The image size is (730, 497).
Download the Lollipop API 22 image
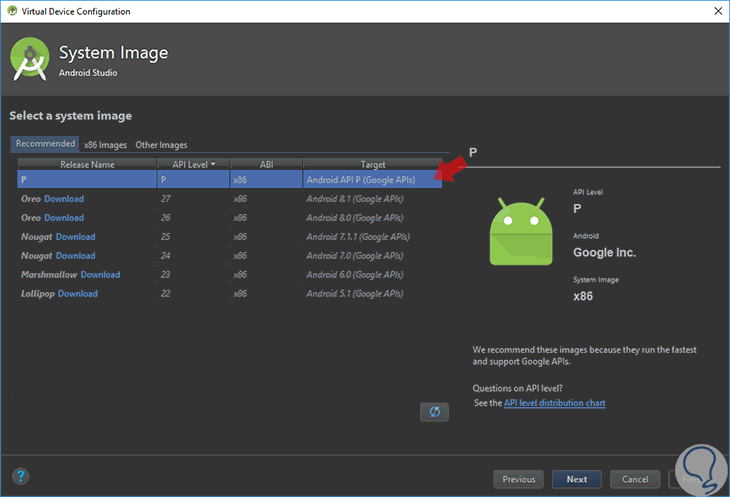78,294
